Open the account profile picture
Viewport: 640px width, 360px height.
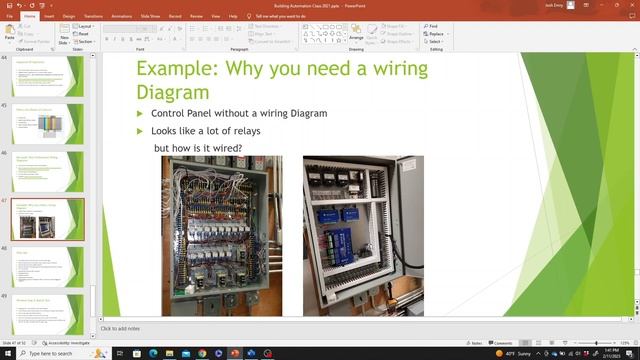571,5
